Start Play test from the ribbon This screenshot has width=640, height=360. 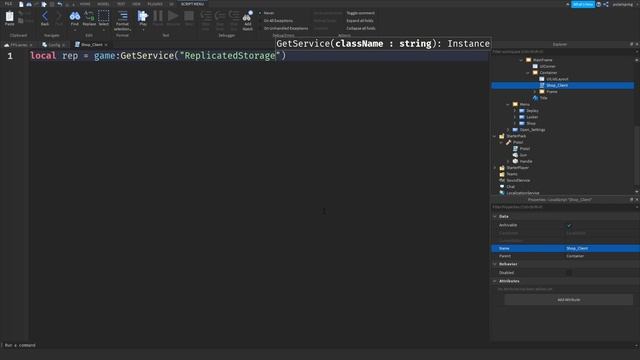(x=142, y=16)
